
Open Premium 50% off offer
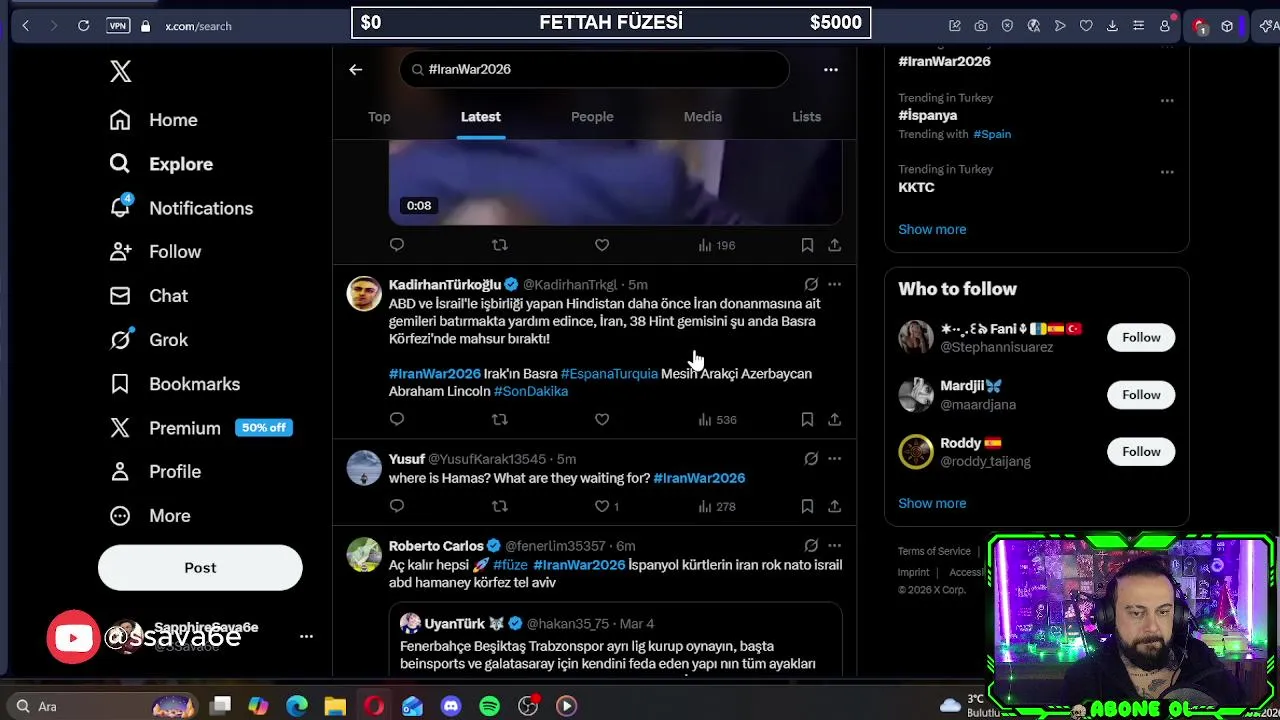tap(200, 428)
